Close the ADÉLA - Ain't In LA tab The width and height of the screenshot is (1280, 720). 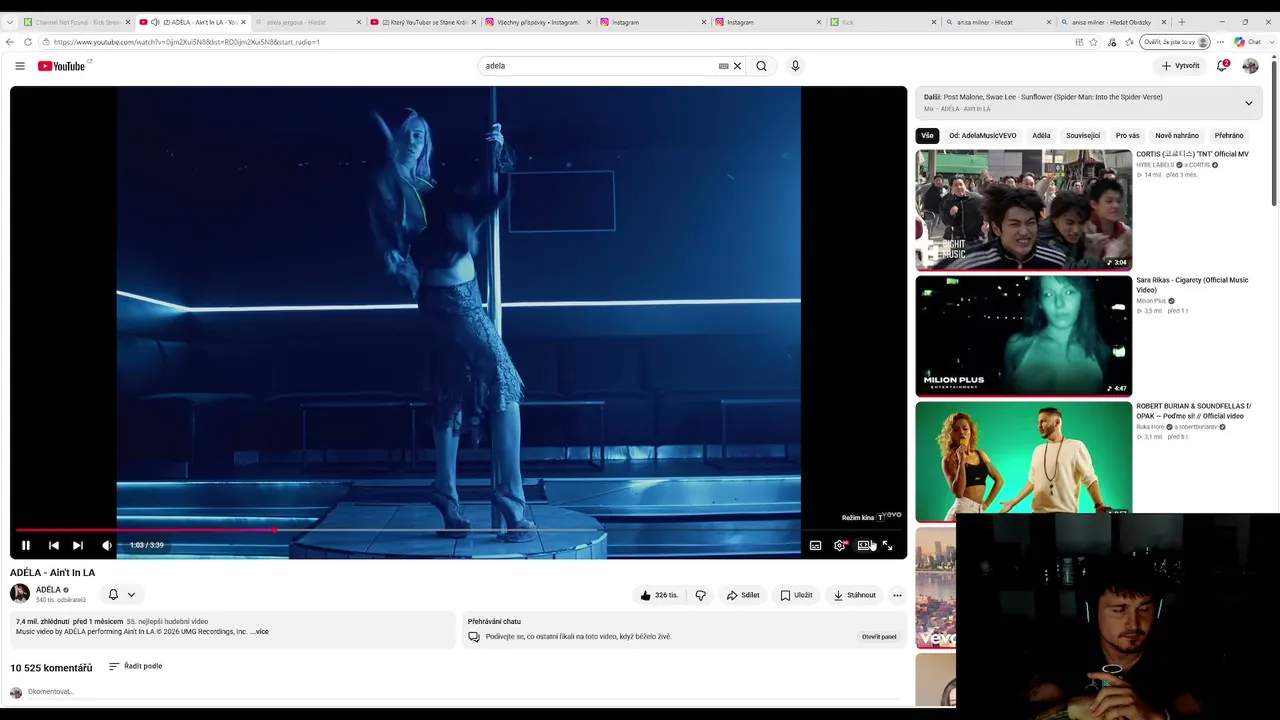243,22
